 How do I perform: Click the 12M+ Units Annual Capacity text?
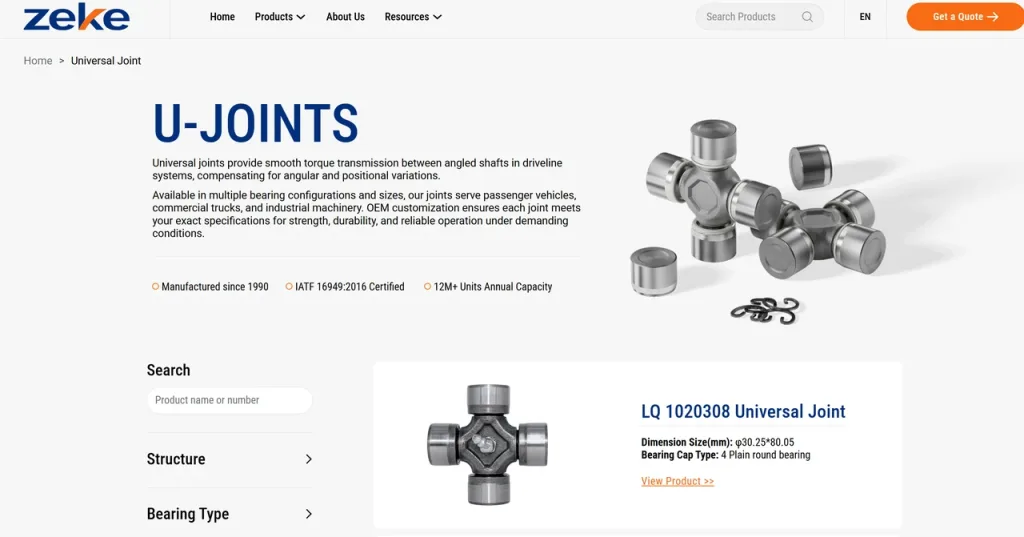(493, 287)
